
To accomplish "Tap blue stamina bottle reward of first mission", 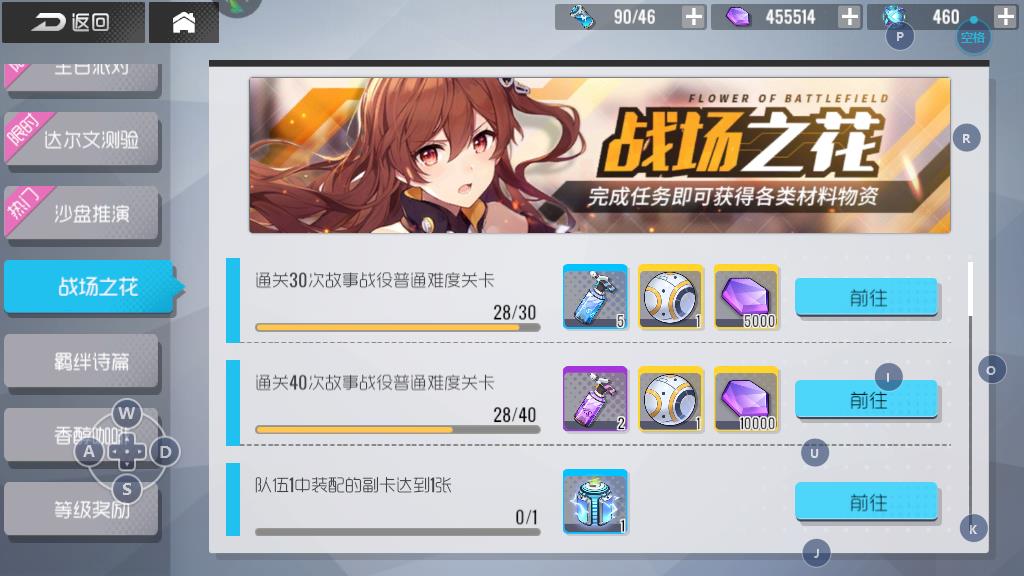I will [x=595, y=296].
